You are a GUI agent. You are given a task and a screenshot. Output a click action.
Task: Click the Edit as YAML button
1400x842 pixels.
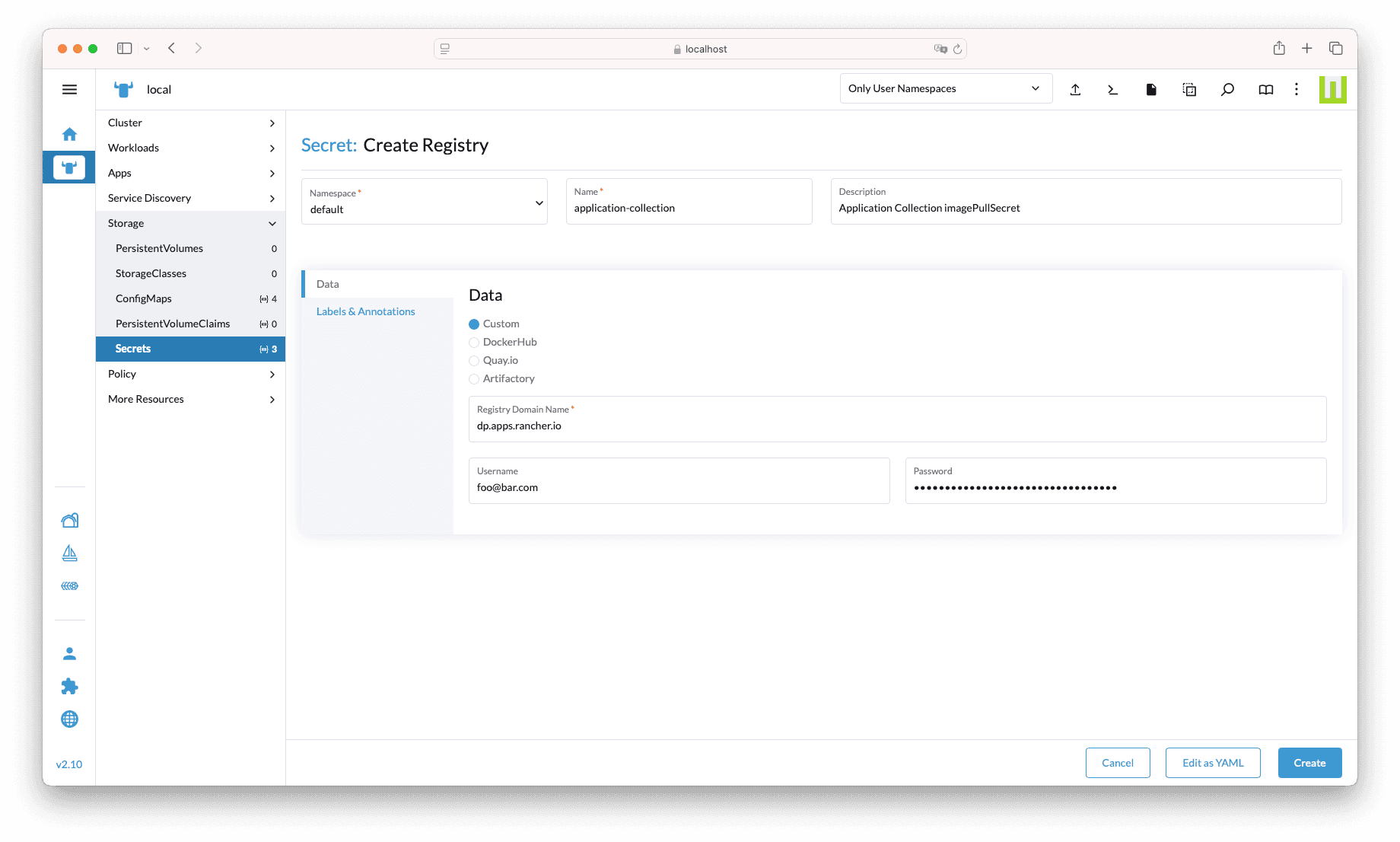(x=1212, y=763)
